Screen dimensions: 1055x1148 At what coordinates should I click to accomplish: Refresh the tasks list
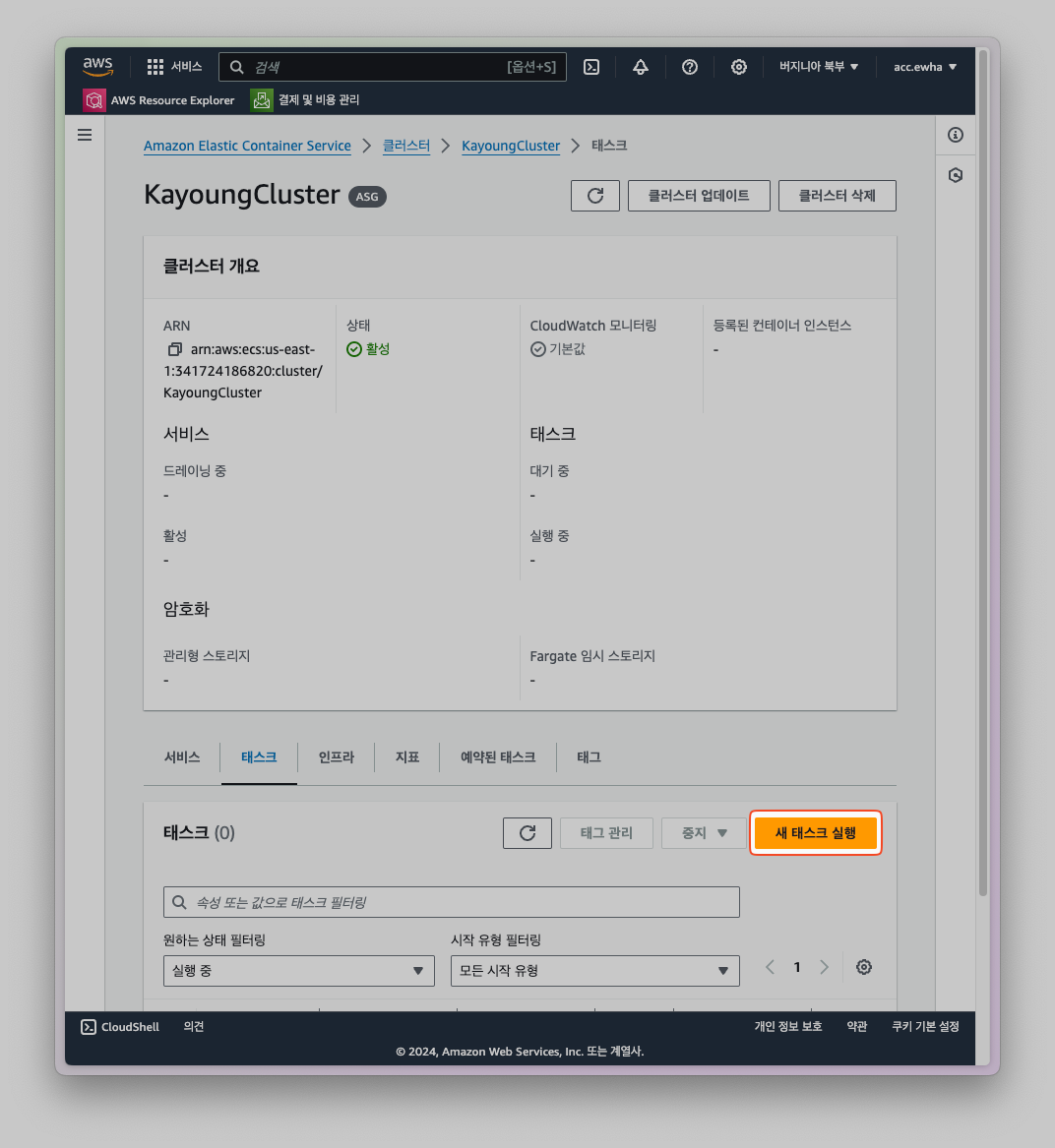(527, 833)
